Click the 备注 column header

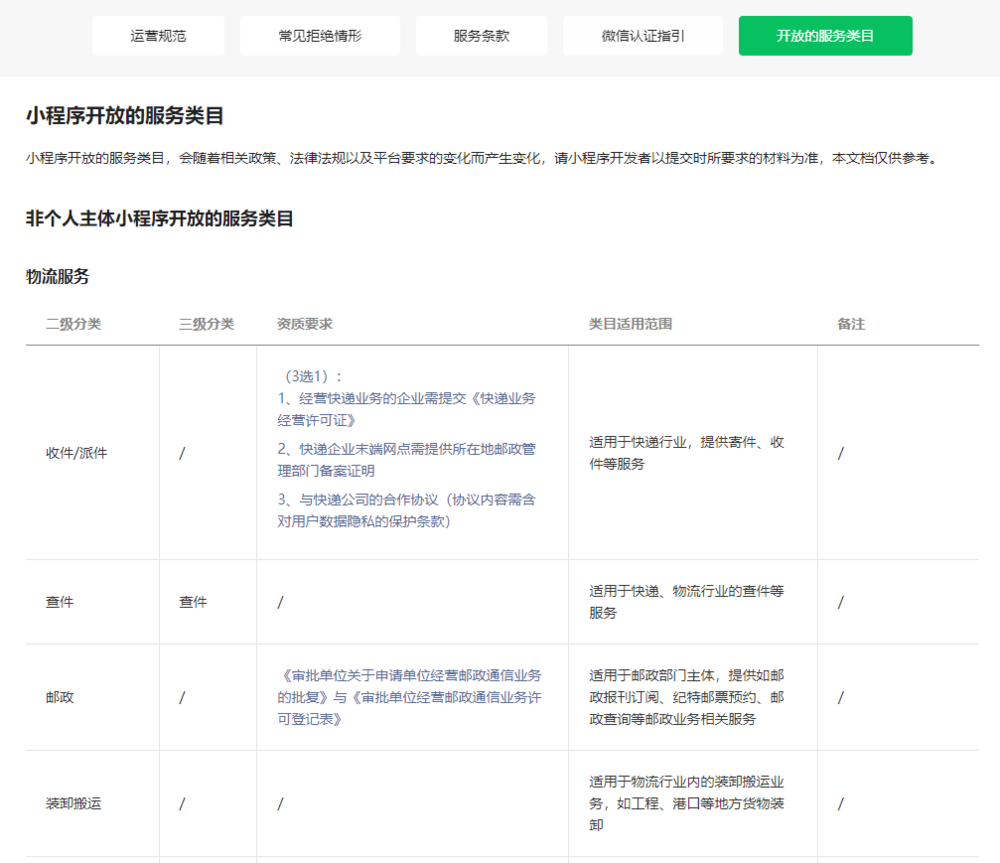pos(851,324)
